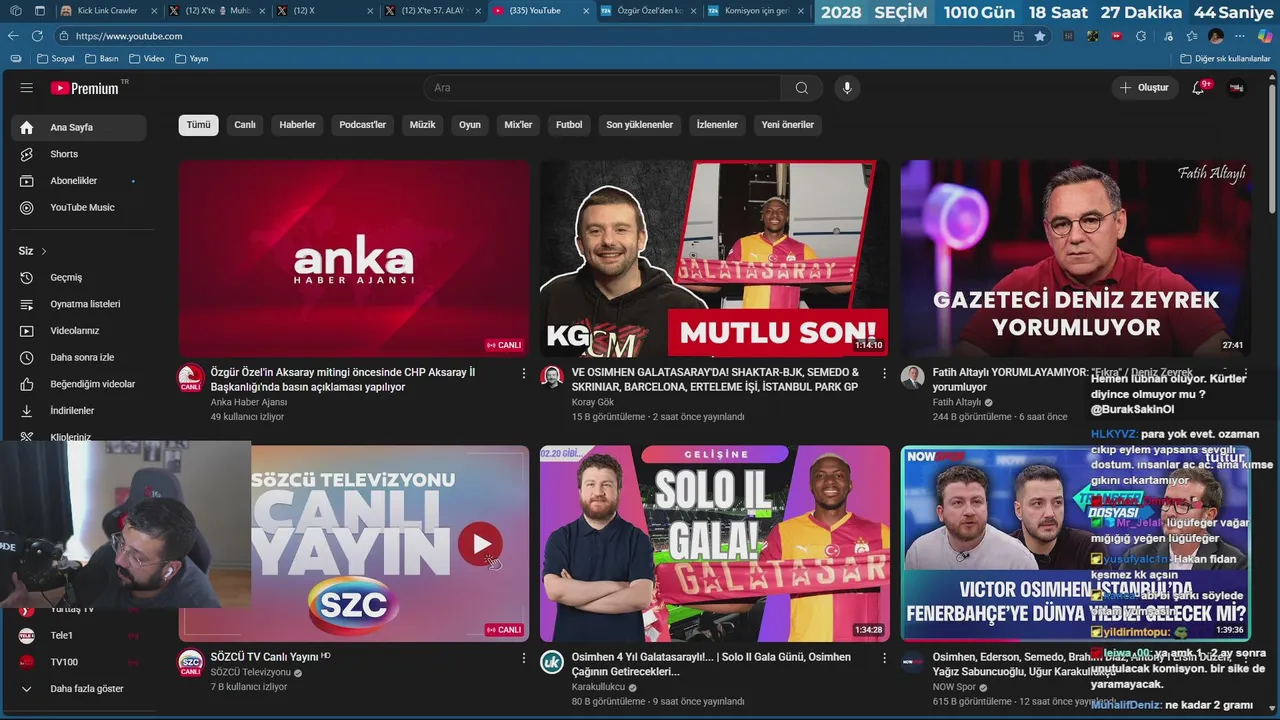Select the Müzik filter chip

423,125
